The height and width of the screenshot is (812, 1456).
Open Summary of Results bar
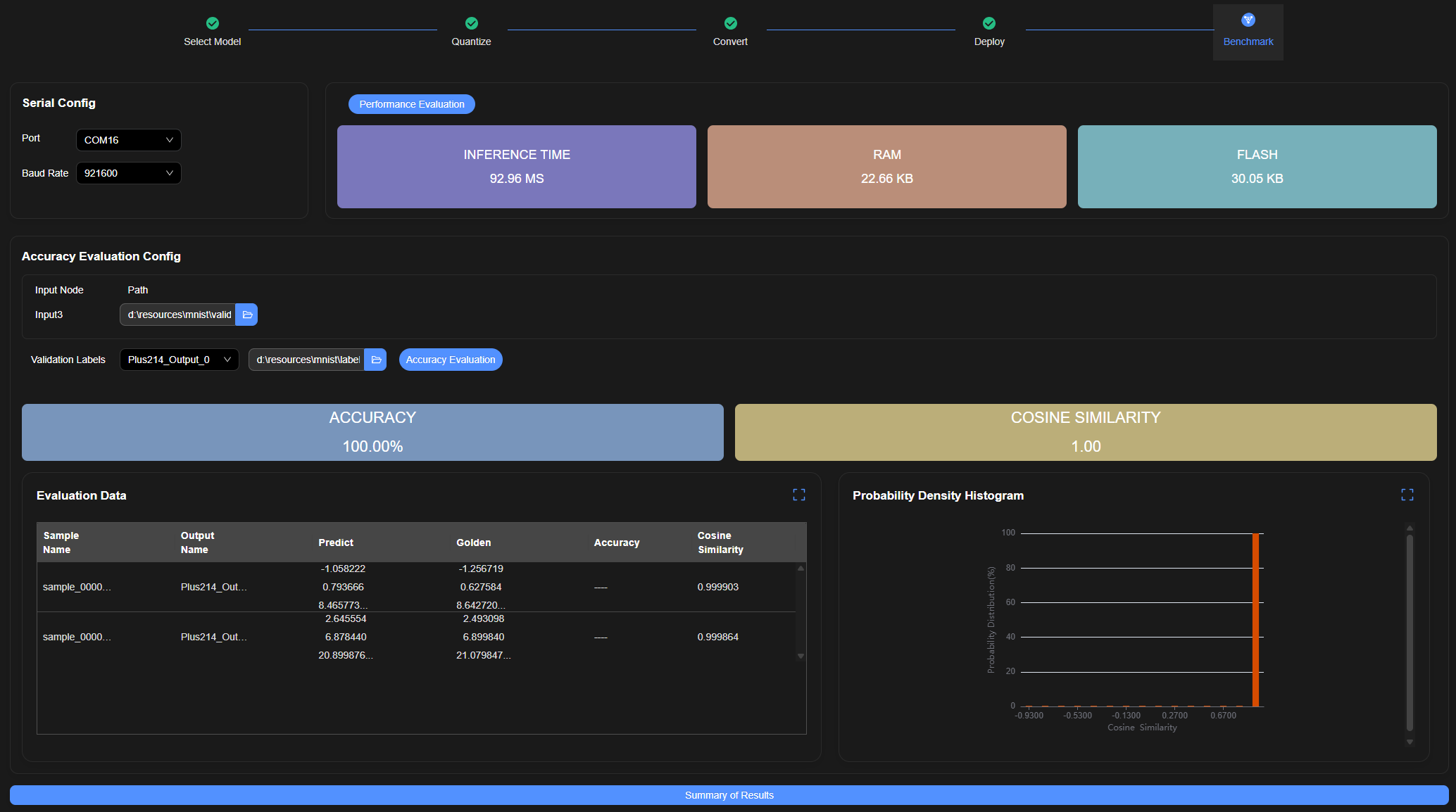click(729, 795)
